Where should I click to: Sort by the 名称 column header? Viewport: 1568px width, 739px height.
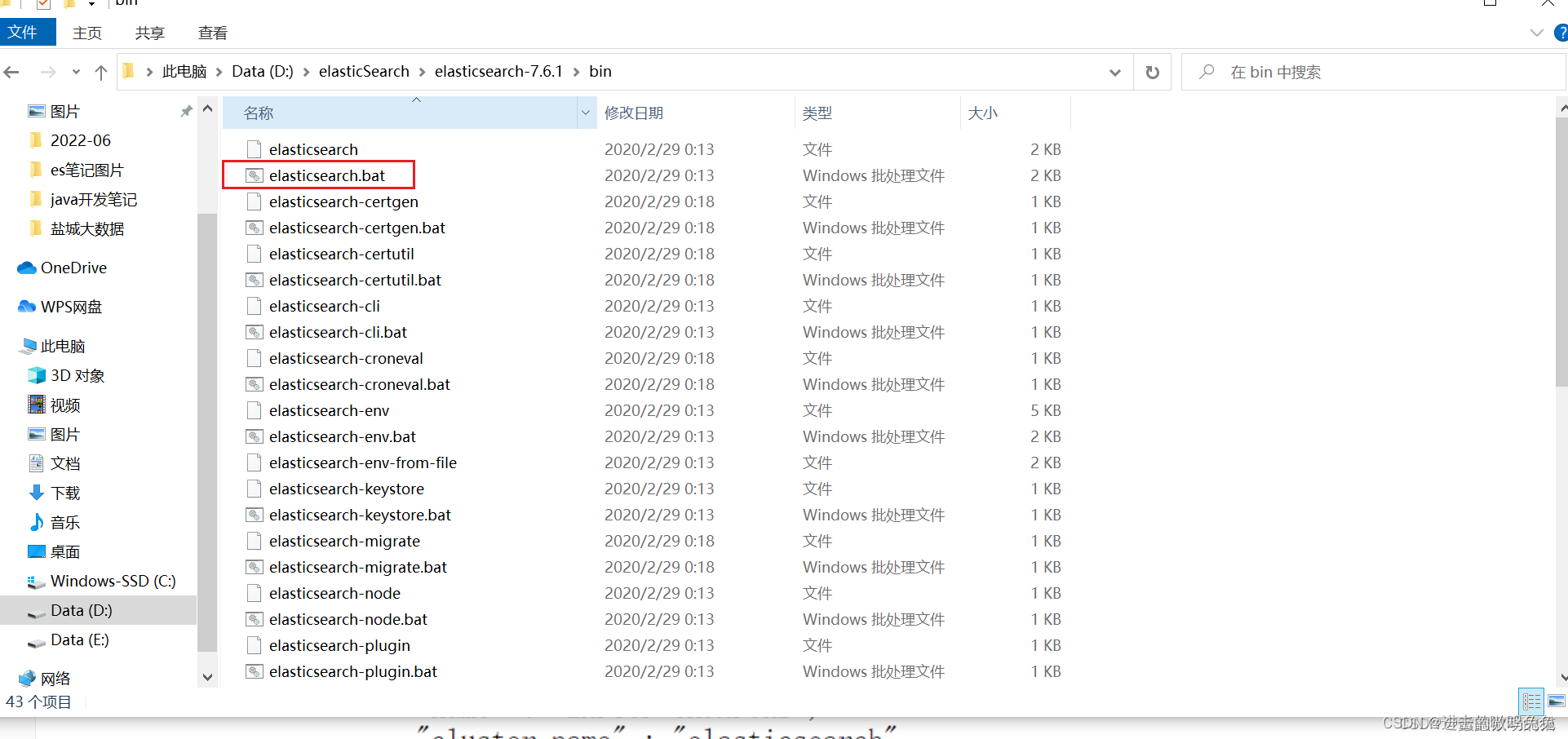pyautogui.click(x=400, y=113)
